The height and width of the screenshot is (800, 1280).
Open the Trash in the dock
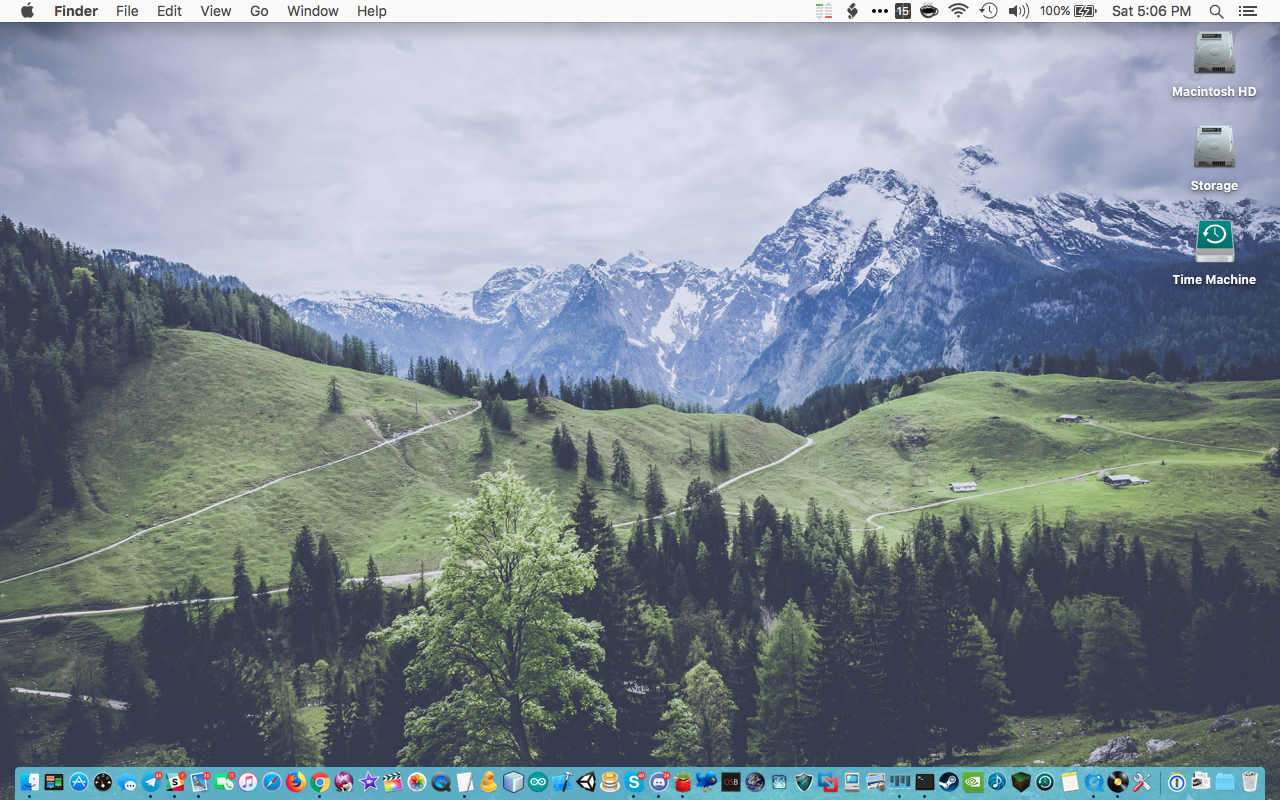click(1250, 782)
